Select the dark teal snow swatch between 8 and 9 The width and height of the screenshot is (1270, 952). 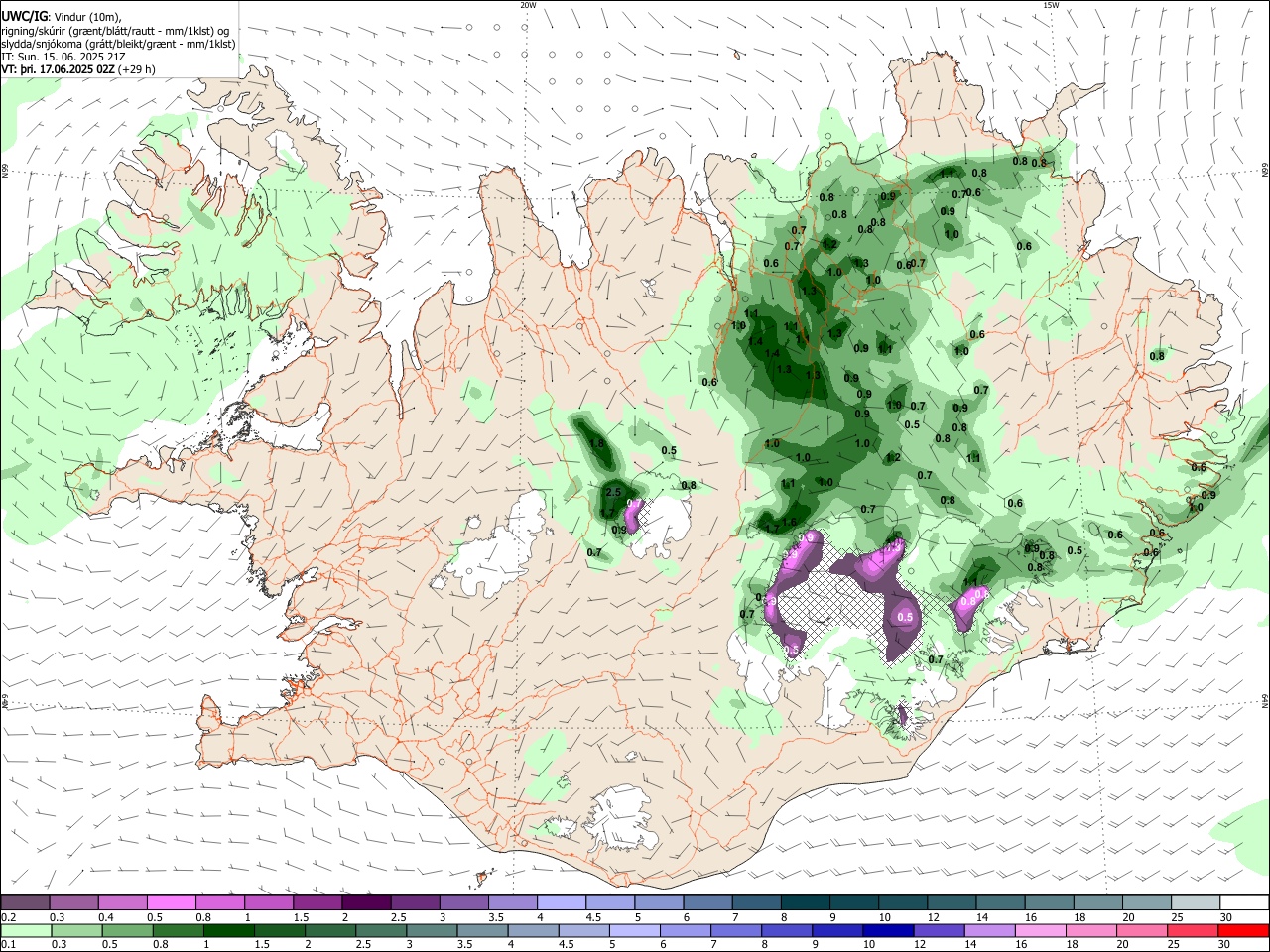[x=803, y=902]
